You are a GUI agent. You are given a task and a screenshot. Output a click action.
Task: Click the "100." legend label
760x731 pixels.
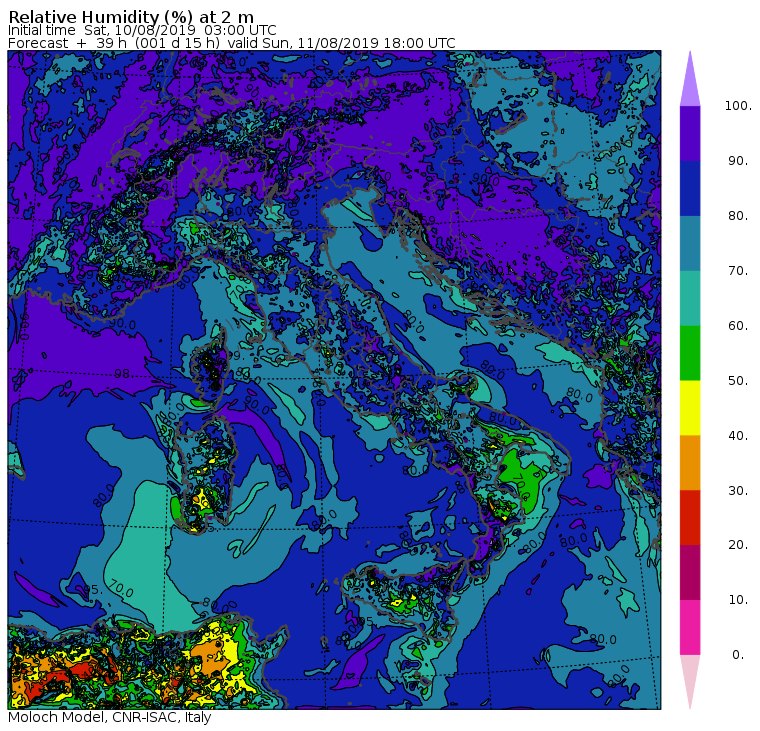point(738,106)
